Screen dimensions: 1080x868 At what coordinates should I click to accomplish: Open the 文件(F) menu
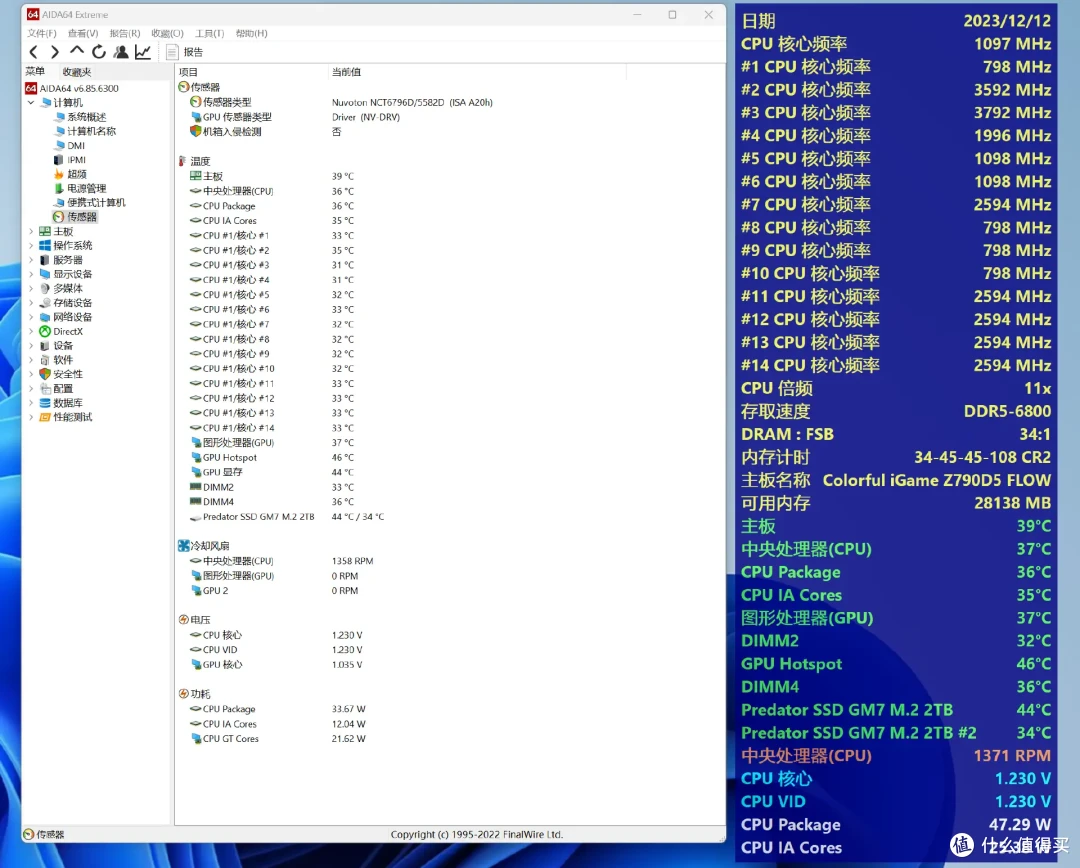[x=41, y=33]
